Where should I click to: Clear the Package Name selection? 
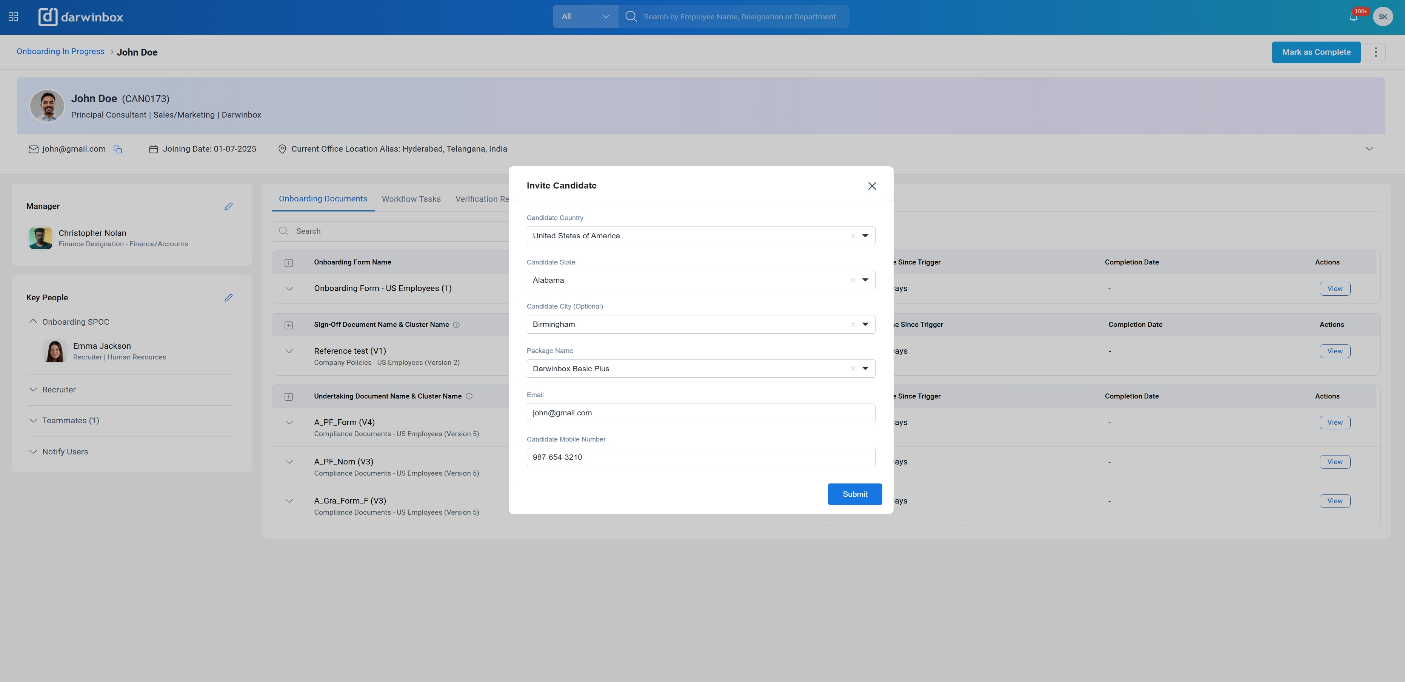click(x=853, y=368)
